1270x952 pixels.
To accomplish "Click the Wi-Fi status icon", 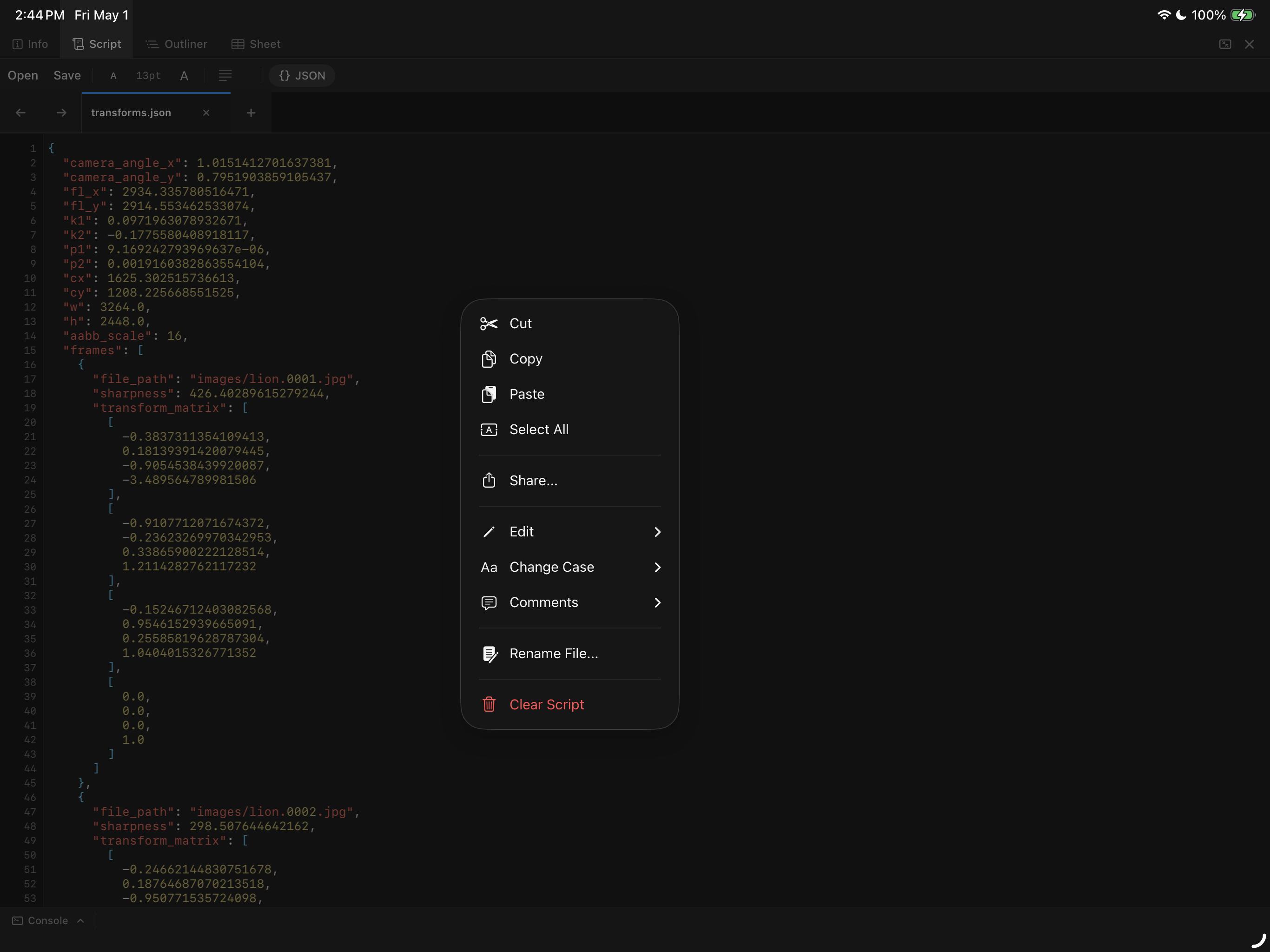I will (x=1164, y=15).
